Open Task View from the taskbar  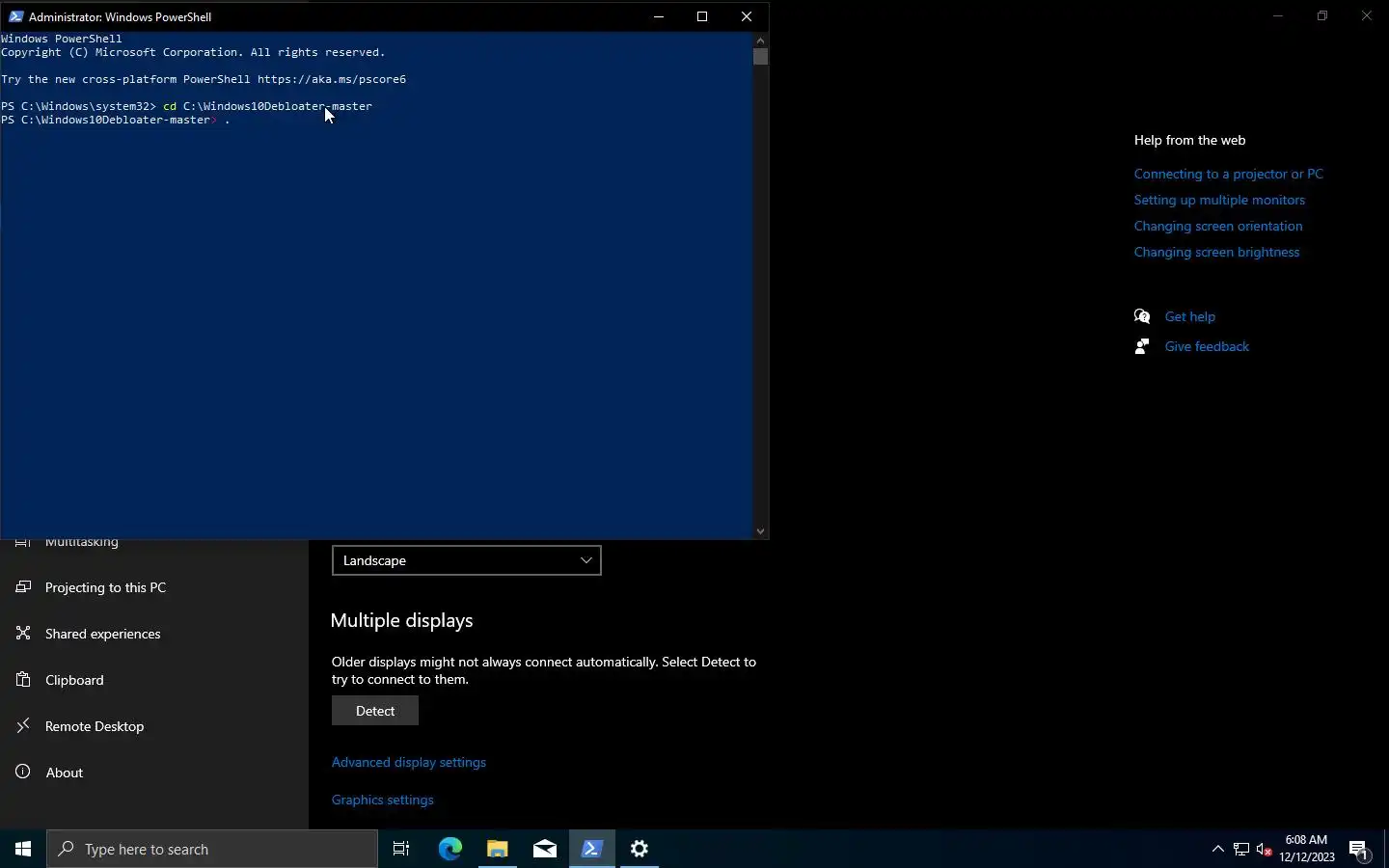(401, 849)
